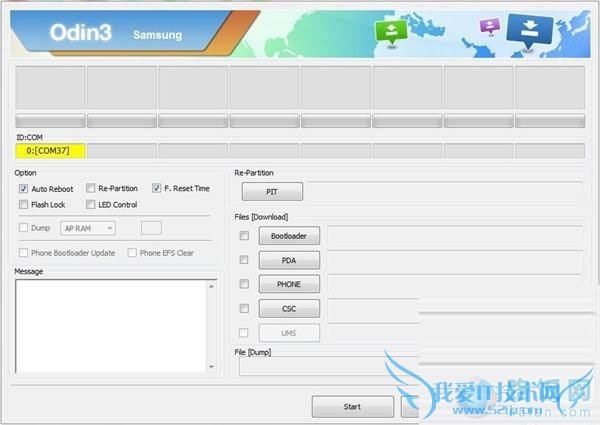This screenshot has height=425, width=600.
Task: Click the green download icon in banner
Action: click(x=391, y=33)
